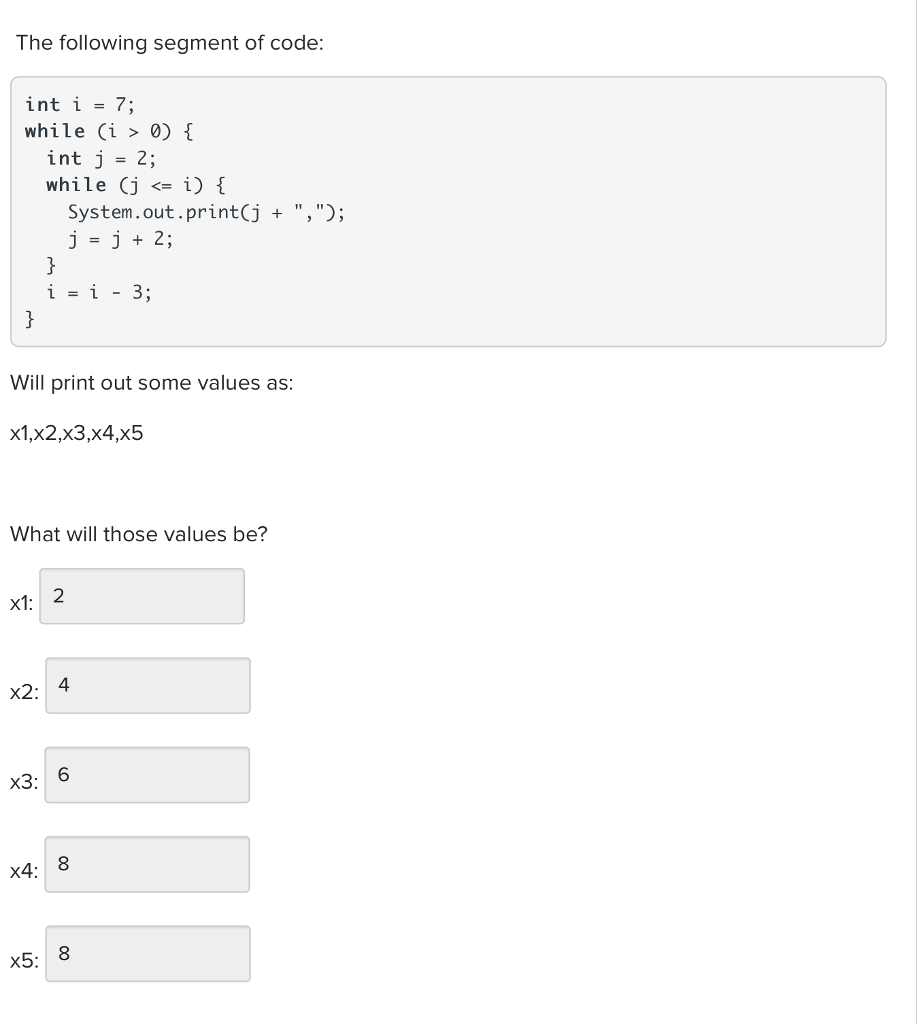This screenshot has height=1024, width=917.
Task: Click the 'x1,x2,x3,x4,x5' output text
Action: [76, 434]
